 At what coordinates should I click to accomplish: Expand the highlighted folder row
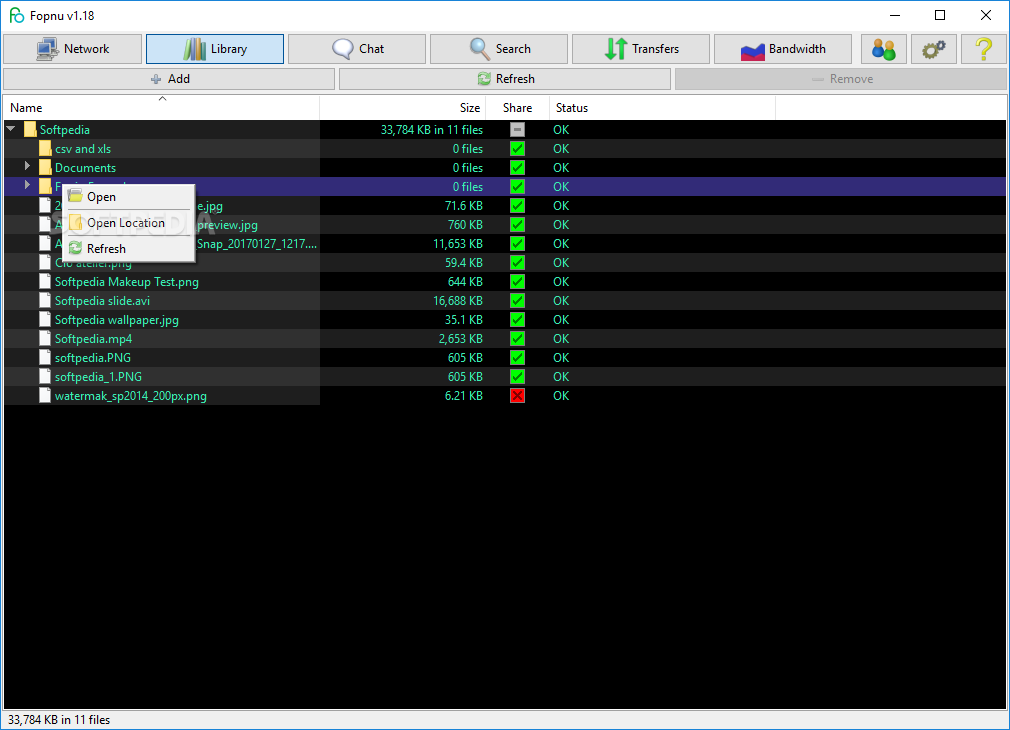(27, 185)
